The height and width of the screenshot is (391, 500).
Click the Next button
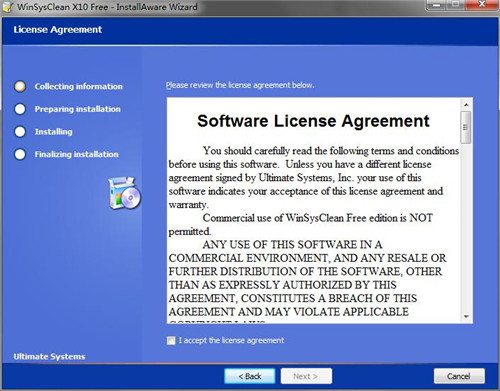tap(306, 376)
